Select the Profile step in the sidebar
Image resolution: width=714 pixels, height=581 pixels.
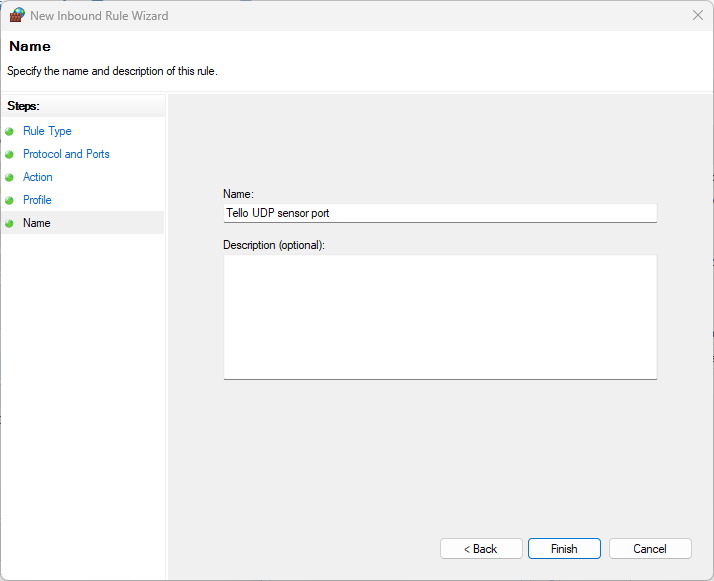tap(37, 200)
